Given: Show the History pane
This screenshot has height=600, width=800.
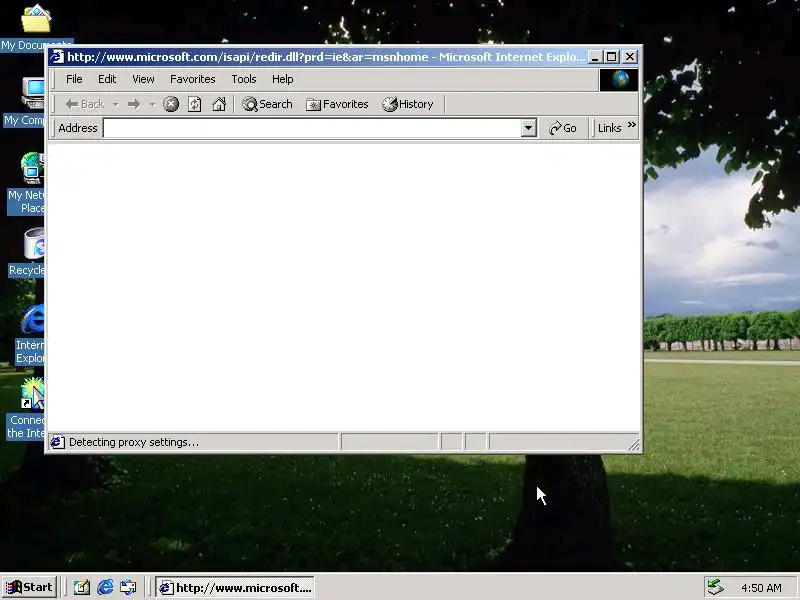Looking at the screenshot, I should click(x=408, y=105).
